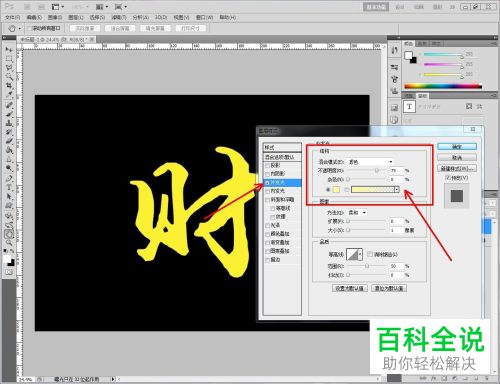Viewport: 500px width, 384px height.
Task: Select the Healing Brush tool
Action: click(x=9, y=105)
